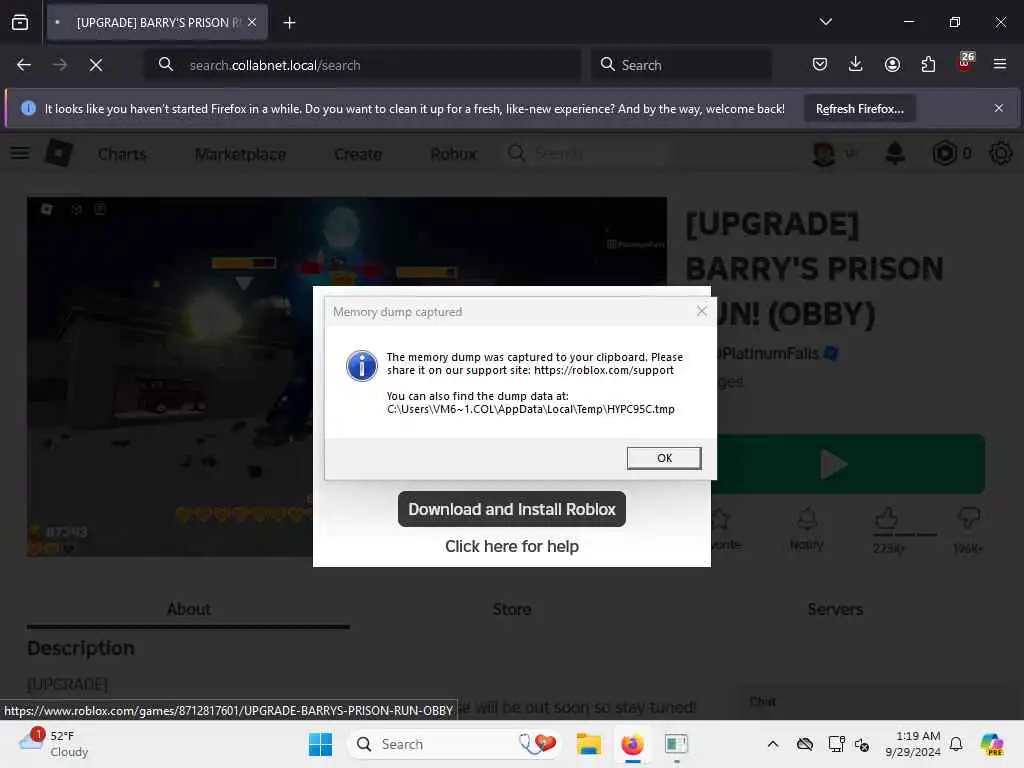Click Refresh Firefox button

(x=859, y=108)
